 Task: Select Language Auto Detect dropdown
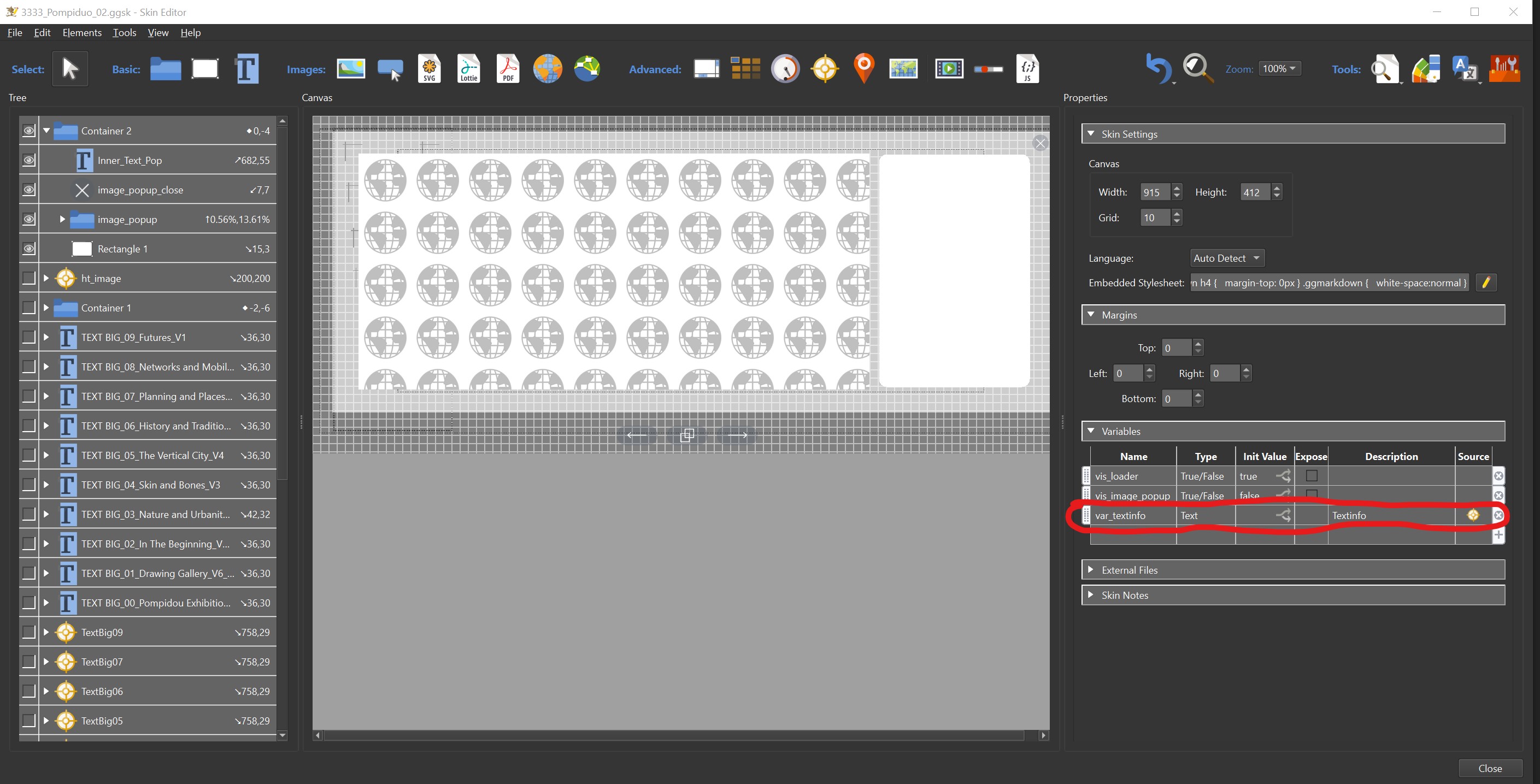click(x=1225, y=257)
